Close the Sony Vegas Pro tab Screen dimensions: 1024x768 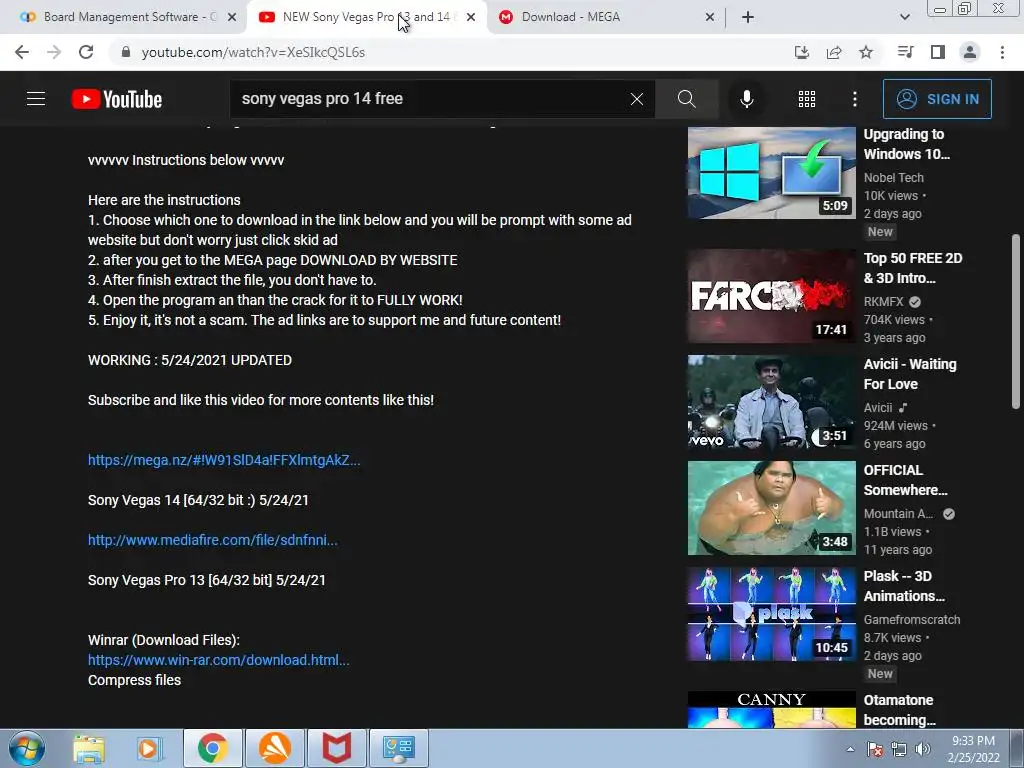pos(471,17)
